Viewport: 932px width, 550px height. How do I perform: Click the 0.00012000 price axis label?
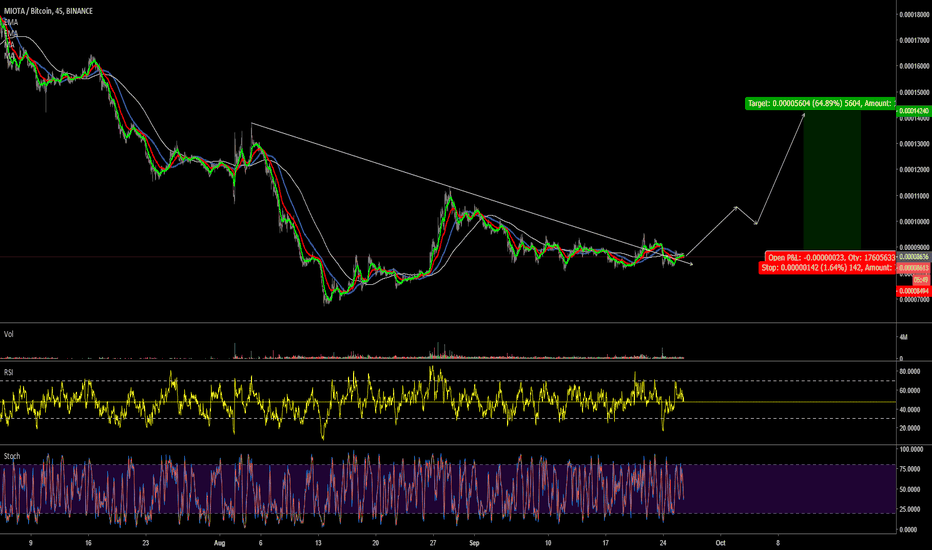click(x=914, y=169)
